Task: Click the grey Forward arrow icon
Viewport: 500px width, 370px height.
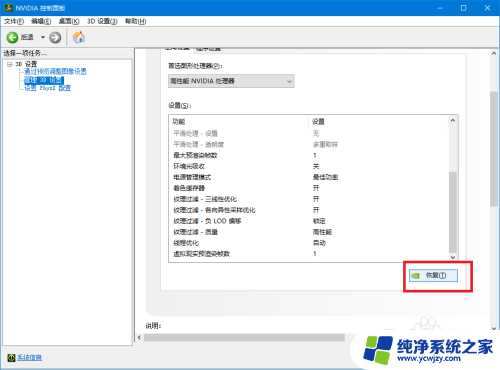Action: click(55, 37)
